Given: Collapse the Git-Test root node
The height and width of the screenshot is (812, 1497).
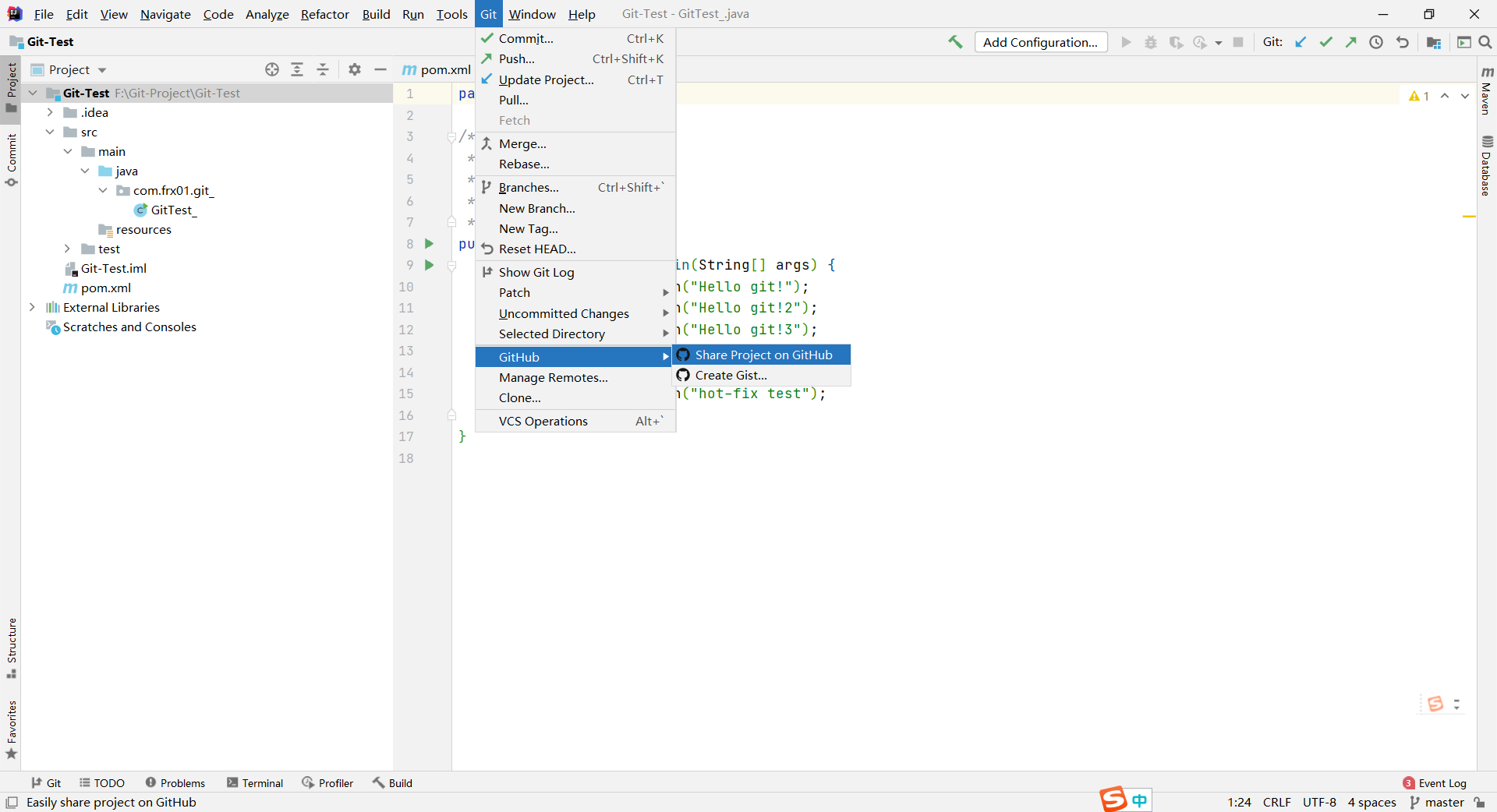Looking at the screenshot, I should (32, 93).
